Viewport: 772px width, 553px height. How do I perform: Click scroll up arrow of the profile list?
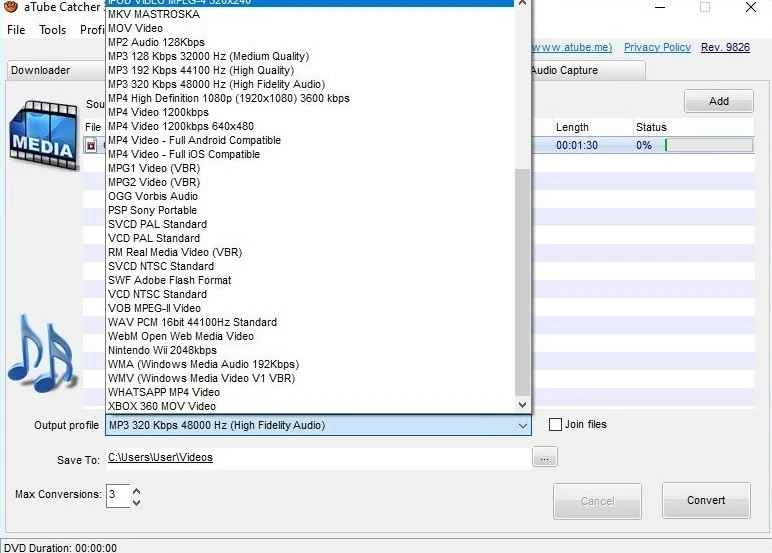pyautogui.click(x=522, y=3)
